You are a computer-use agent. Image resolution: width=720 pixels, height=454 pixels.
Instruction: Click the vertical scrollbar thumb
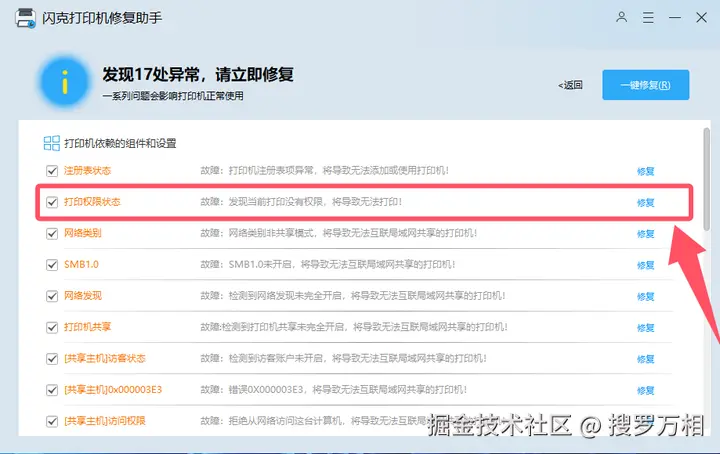point(706,179)
